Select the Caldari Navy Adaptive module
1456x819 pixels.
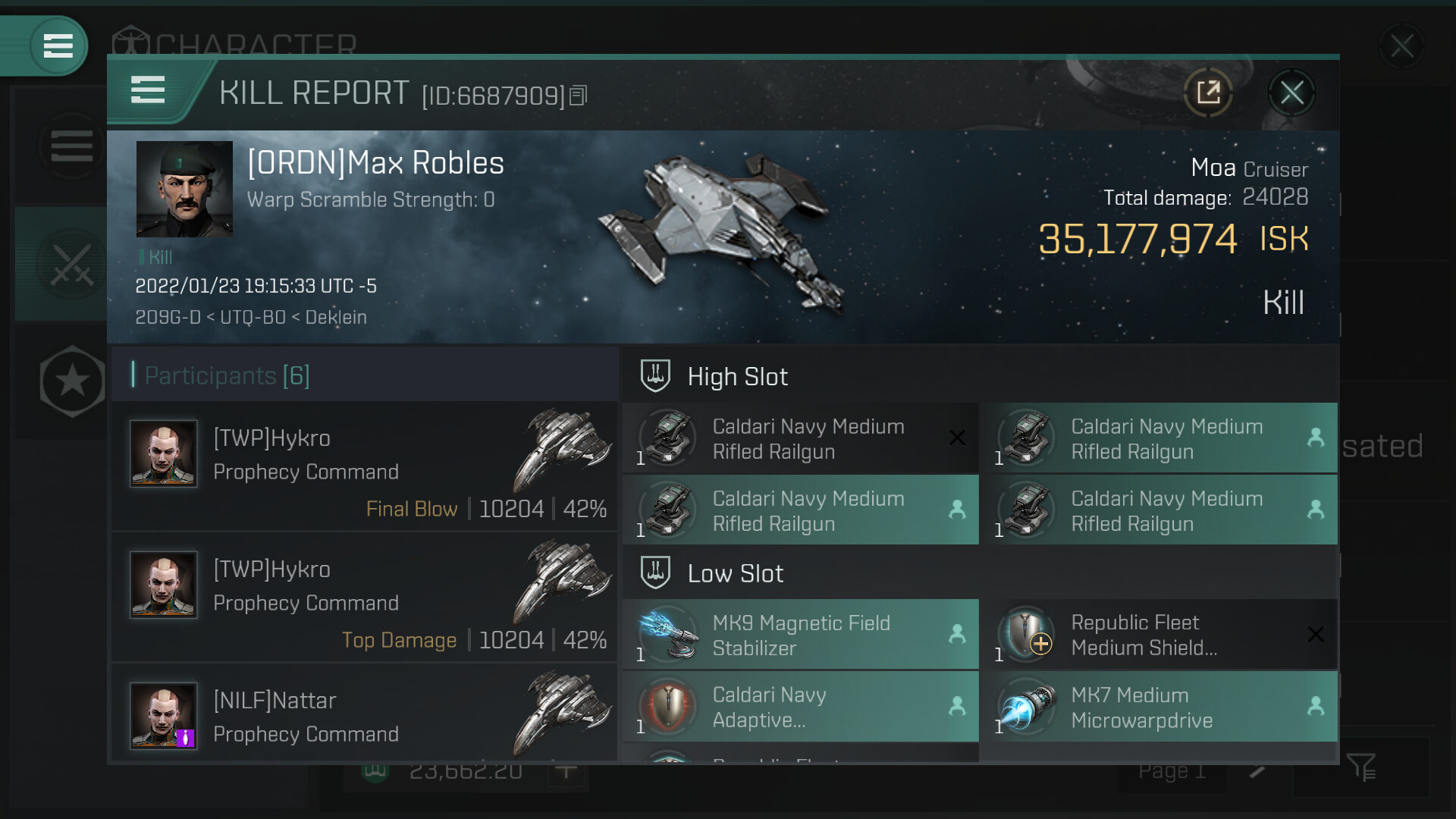[800, 707]
